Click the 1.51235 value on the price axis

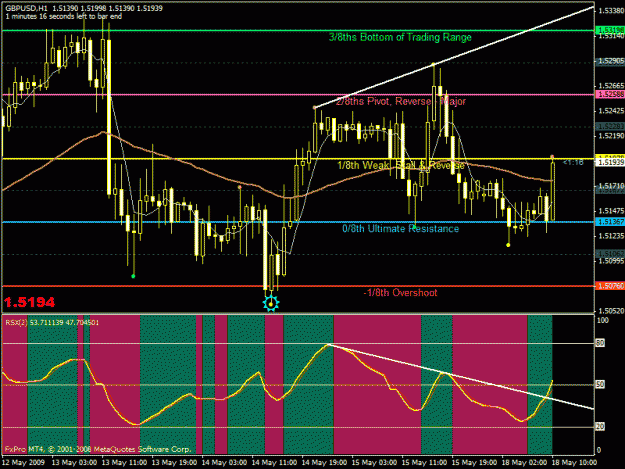[x=611, y=236]
